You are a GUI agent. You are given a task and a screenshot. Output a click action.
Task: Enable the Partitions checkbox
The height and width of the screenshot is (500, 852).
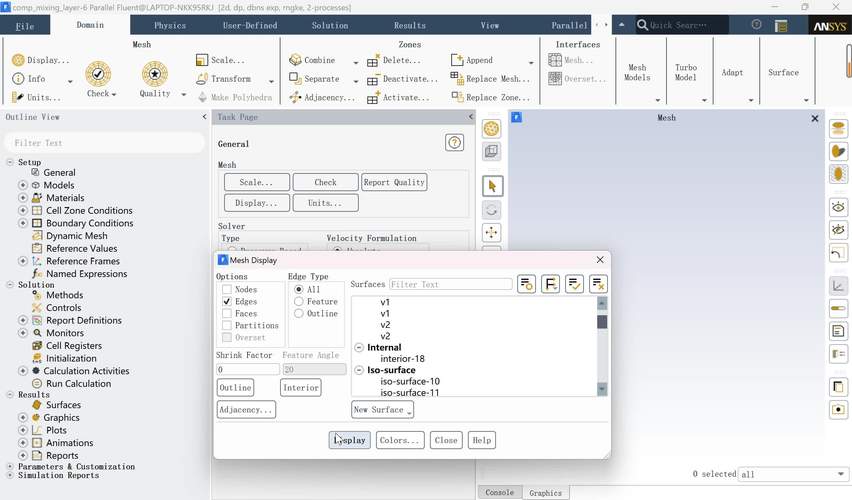coord(227,325)
